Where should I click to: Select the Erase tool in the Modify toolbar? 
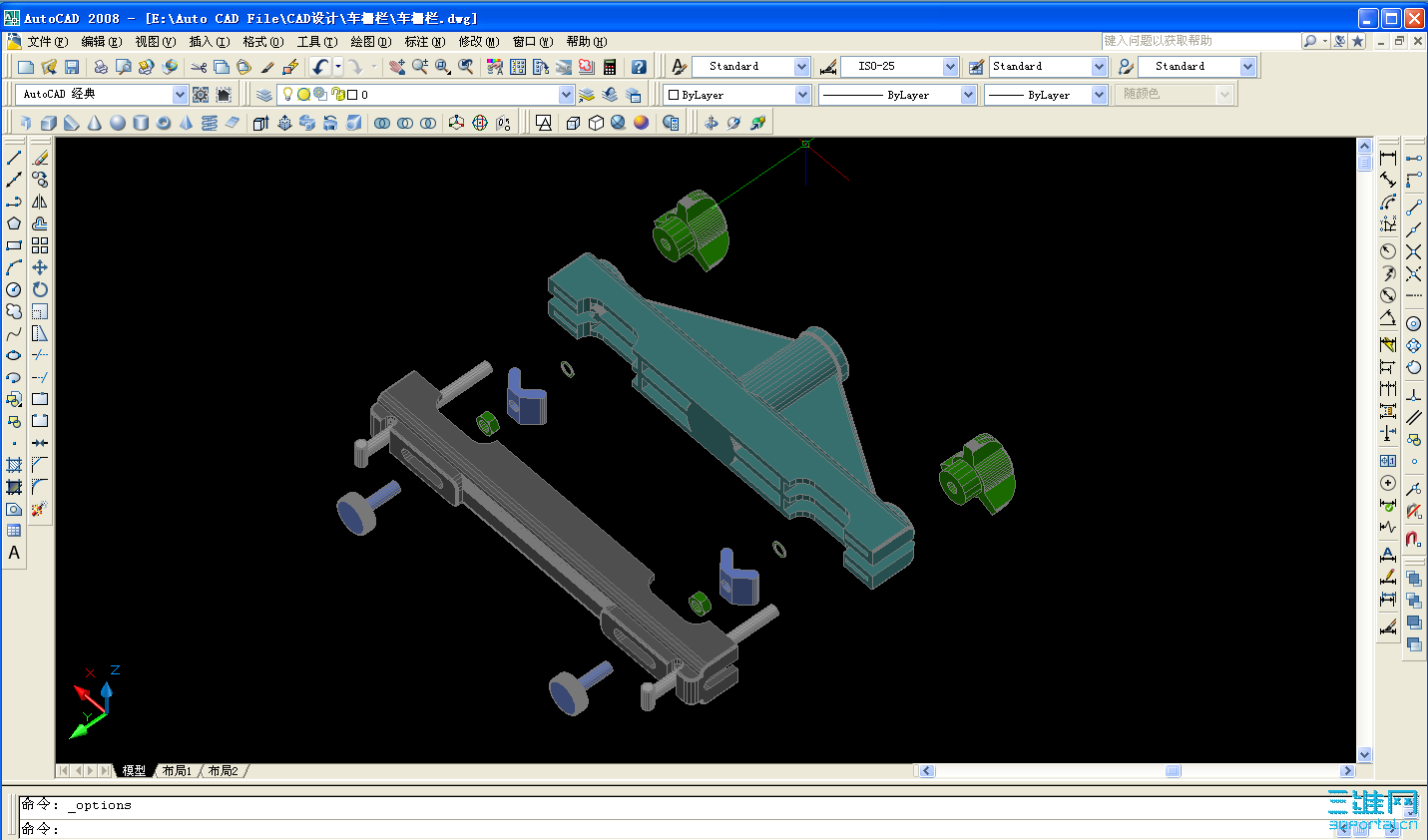click(40, 158)
